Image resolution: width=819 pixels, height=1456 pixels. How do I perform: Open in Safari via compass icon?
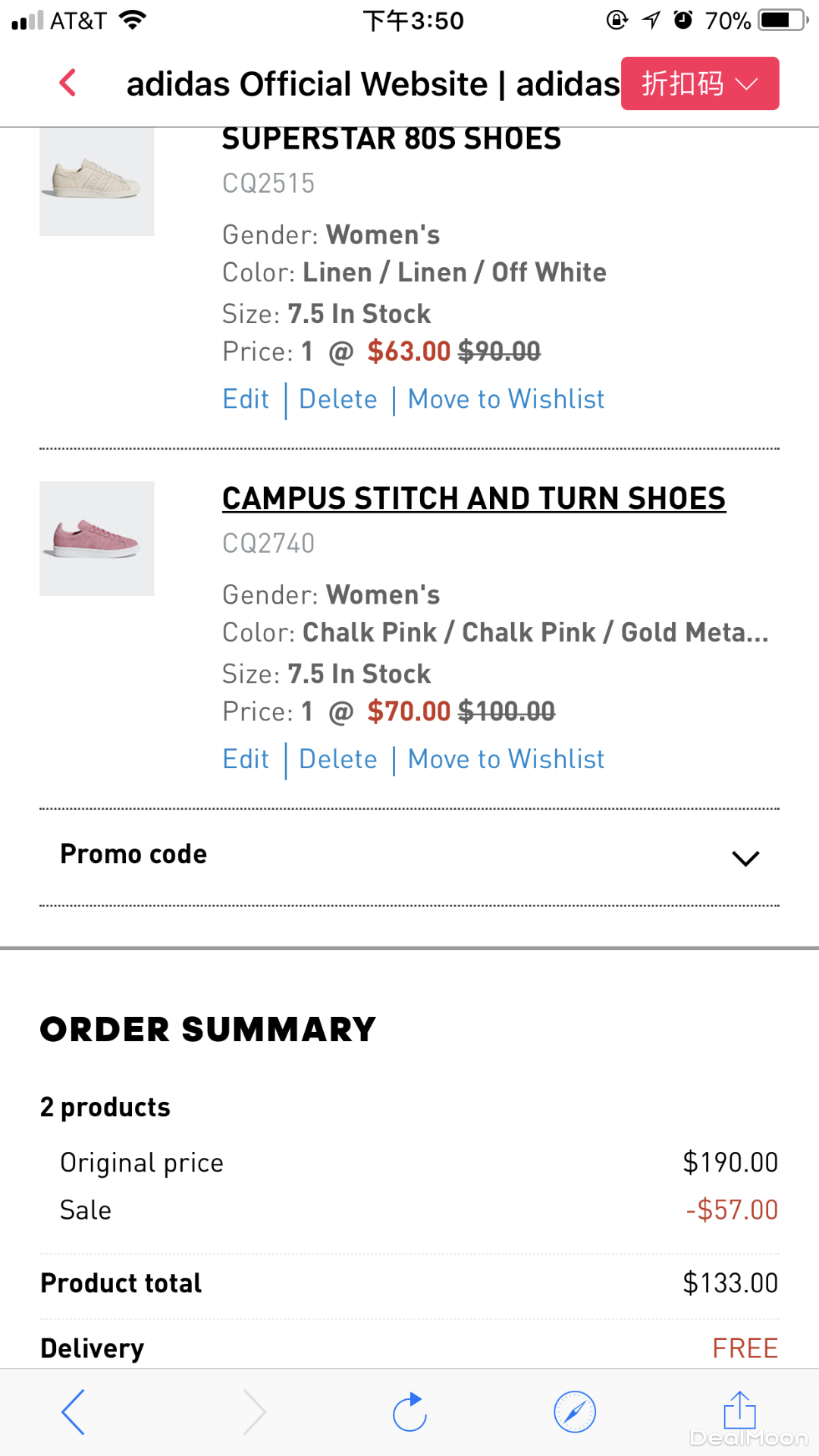575,1412
